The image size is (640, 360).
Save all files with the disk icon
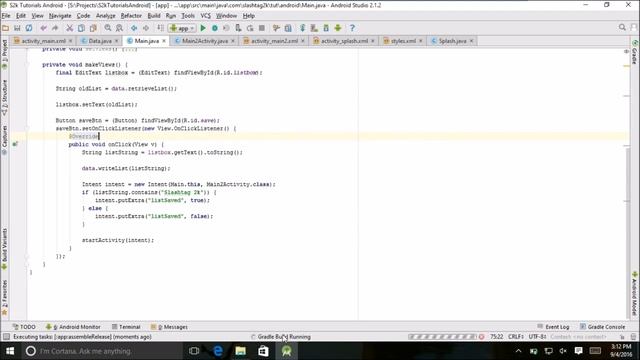[17, 28]
